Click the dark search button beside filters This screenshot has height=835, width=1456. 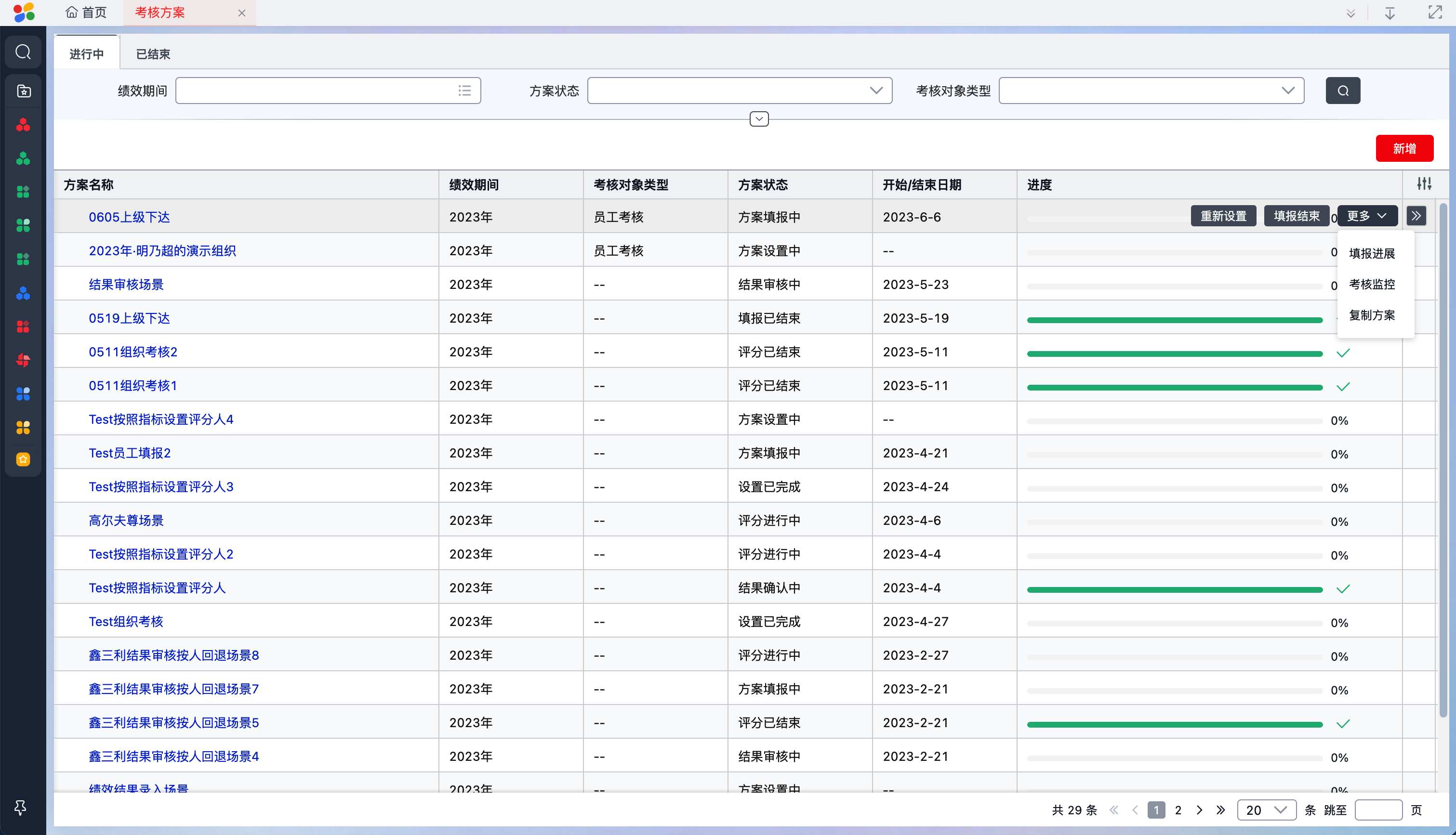[1342, 91]
